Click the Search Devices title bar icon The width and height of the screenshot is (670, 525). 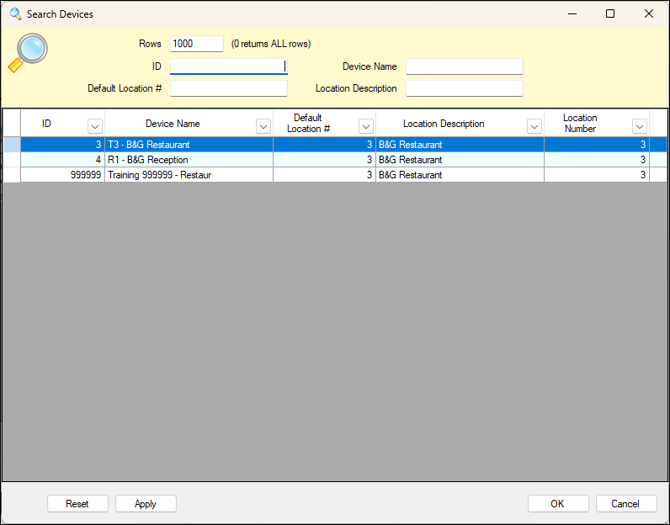(x=15, y=14)
